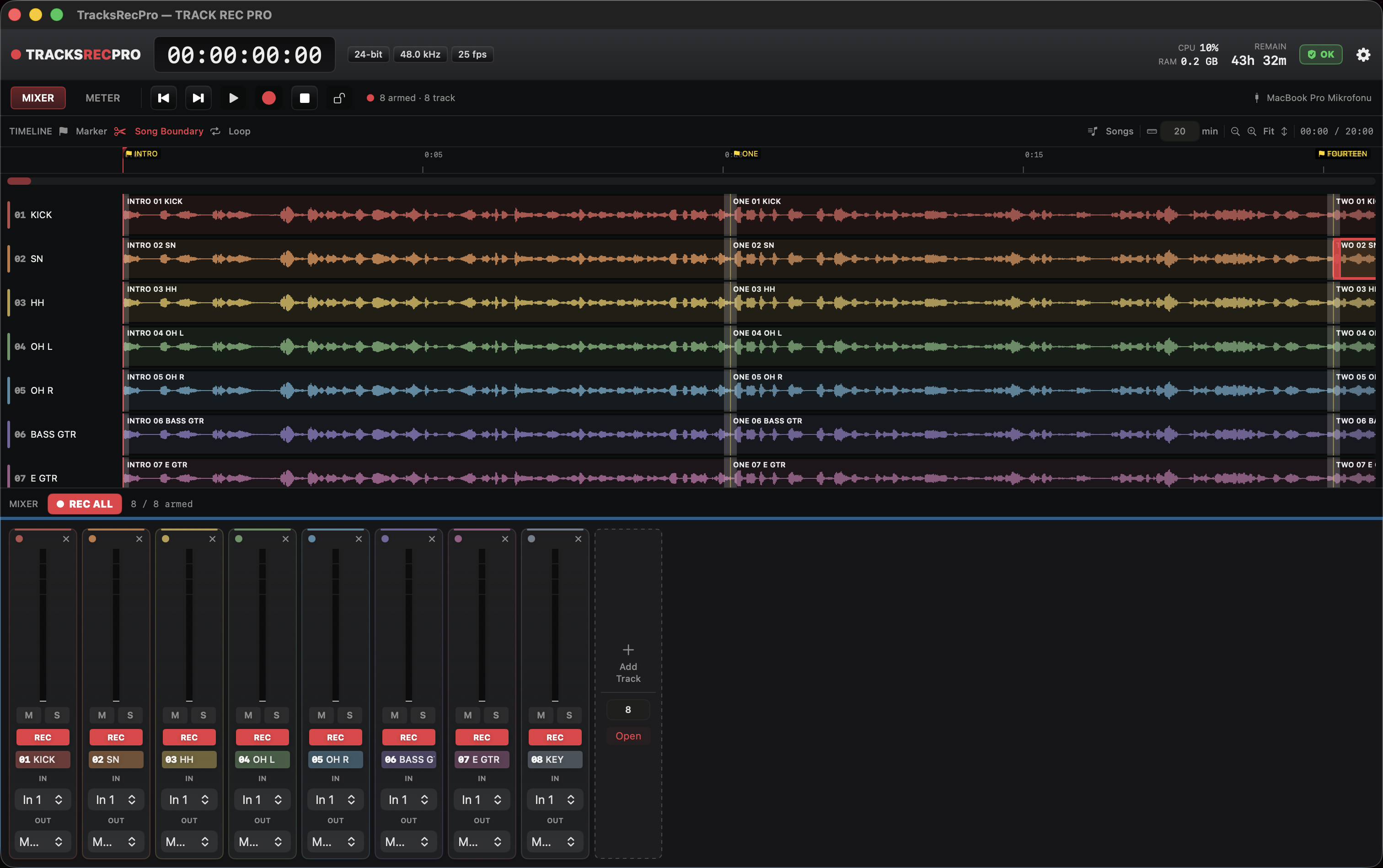
Task: Click the 25 fps frame rate badge
Action: tap(472, 54)
